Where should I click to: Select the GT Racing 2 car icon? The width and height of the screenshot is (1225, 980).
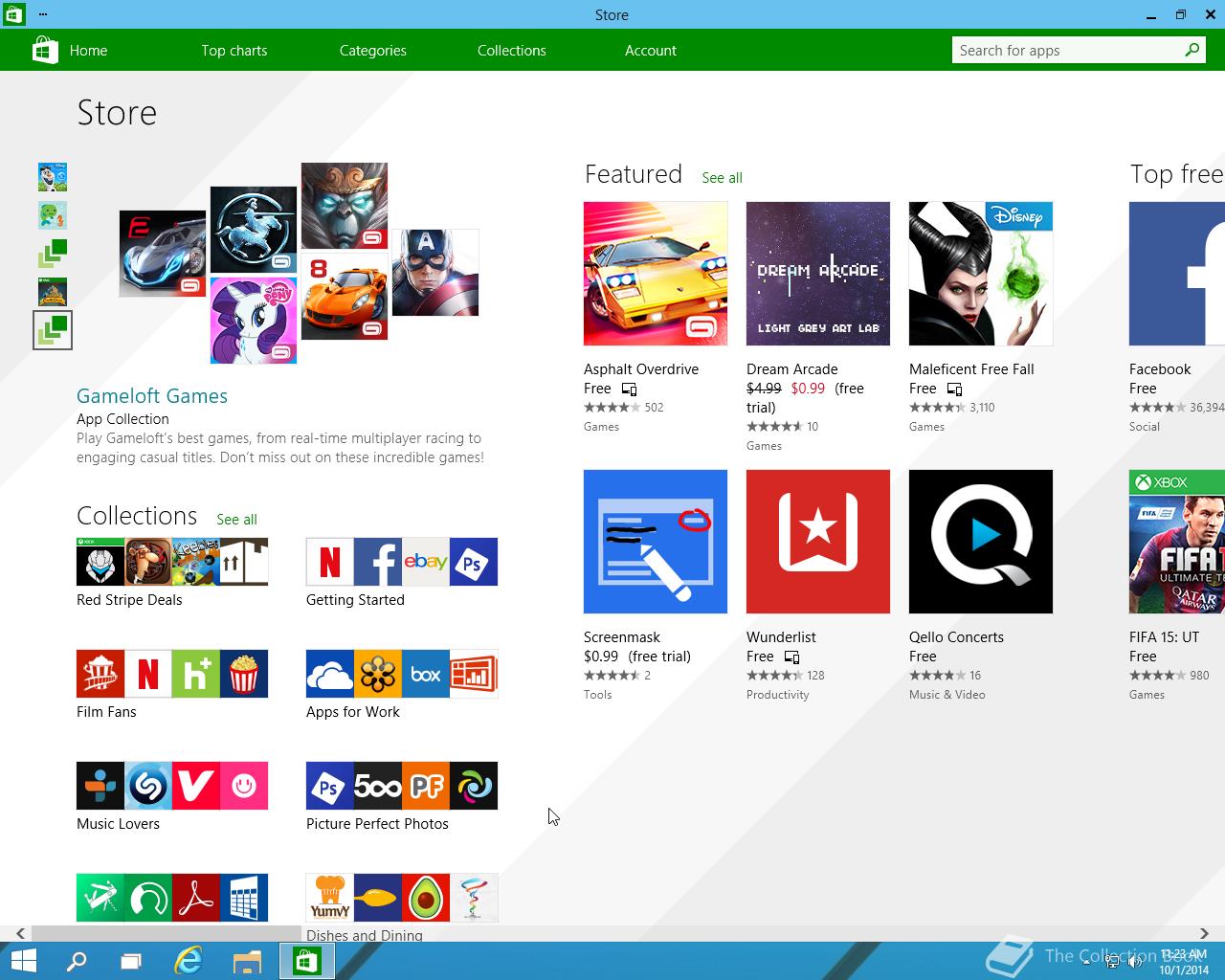163,254
